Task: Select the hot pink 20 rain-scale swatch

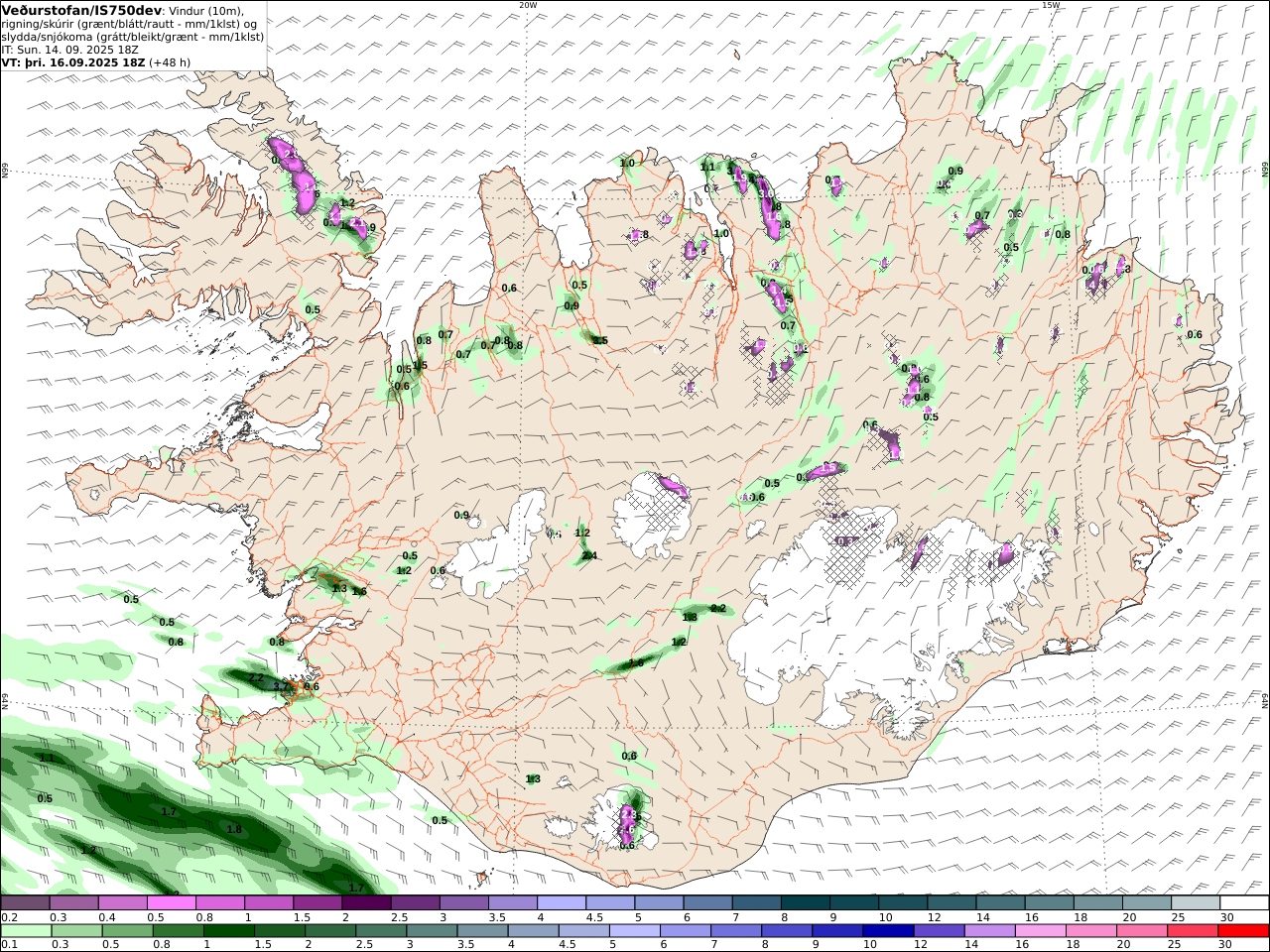Action: click(1142, 931)
